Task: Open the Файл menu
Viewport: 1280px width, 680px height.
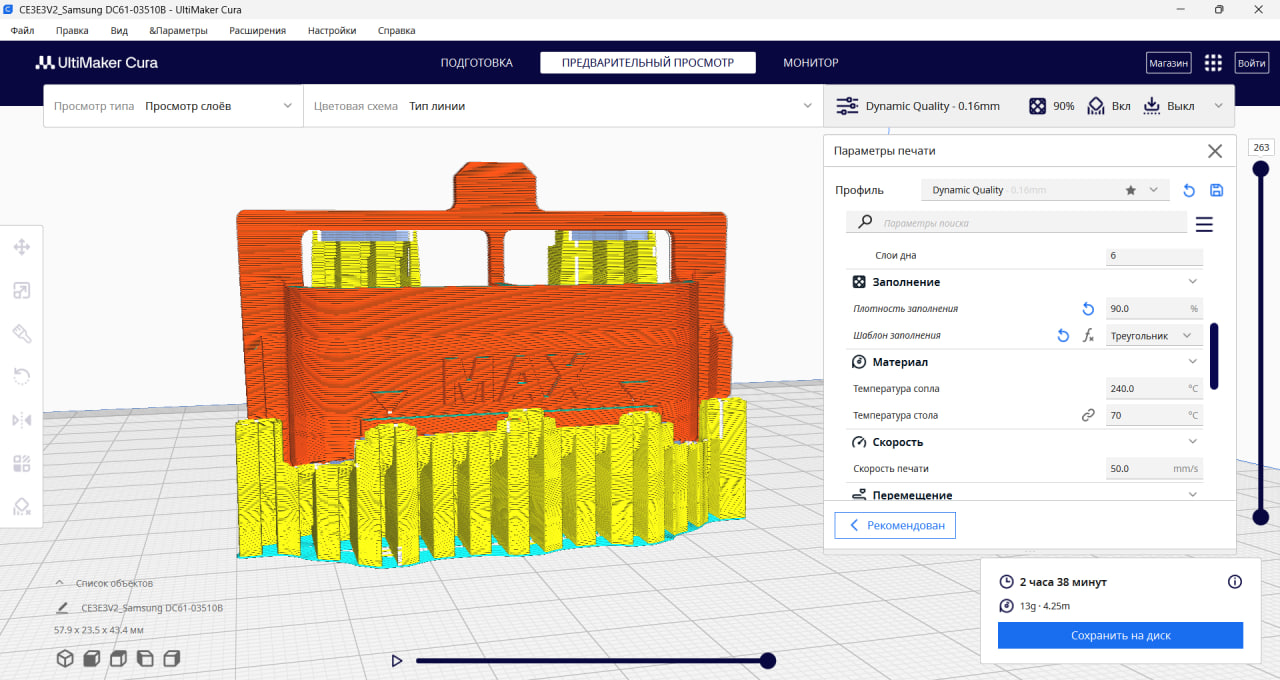Action: click(x=22, y=30)
